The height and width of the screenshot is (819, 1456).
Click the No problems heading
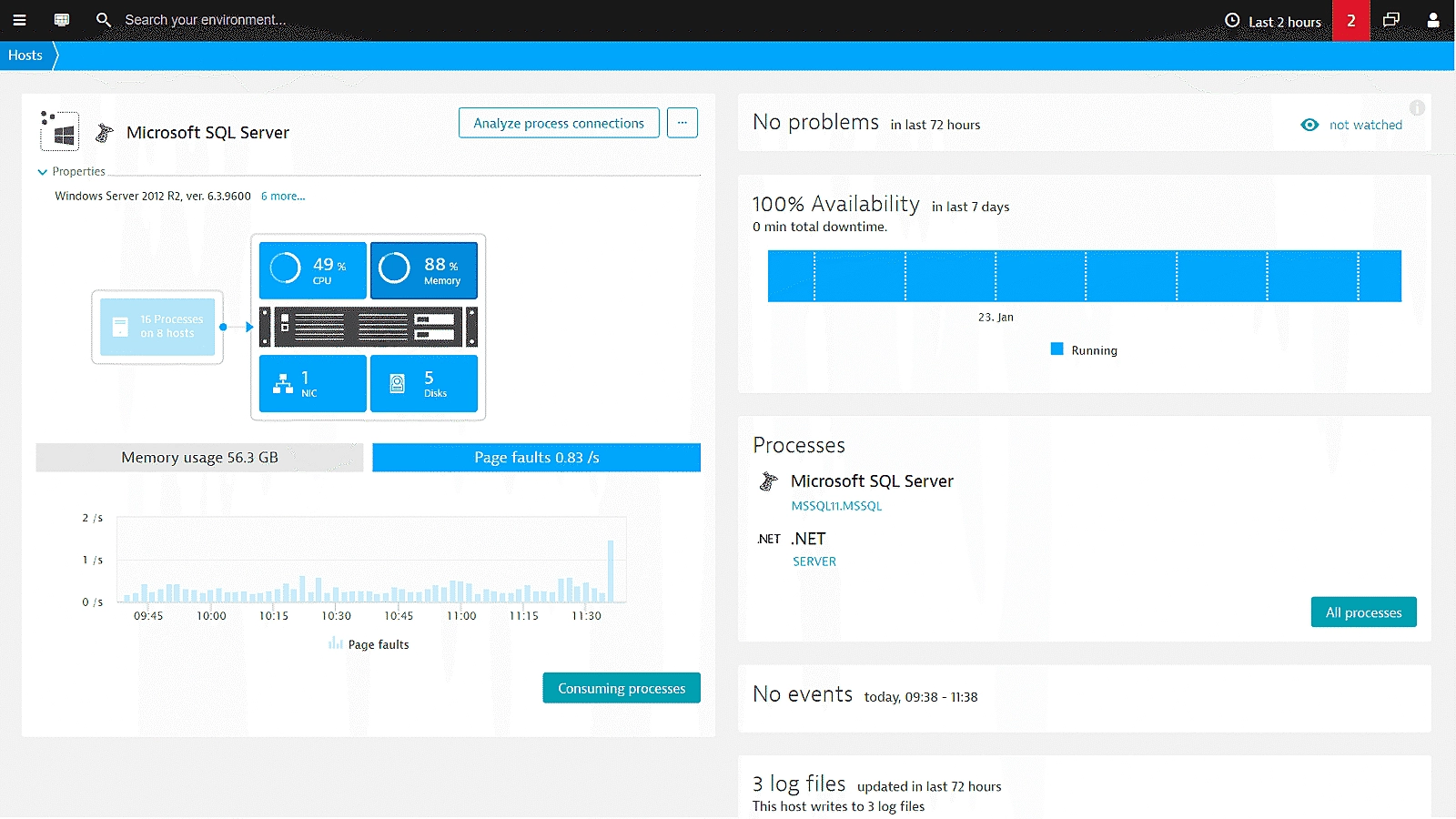click(816, 122)
